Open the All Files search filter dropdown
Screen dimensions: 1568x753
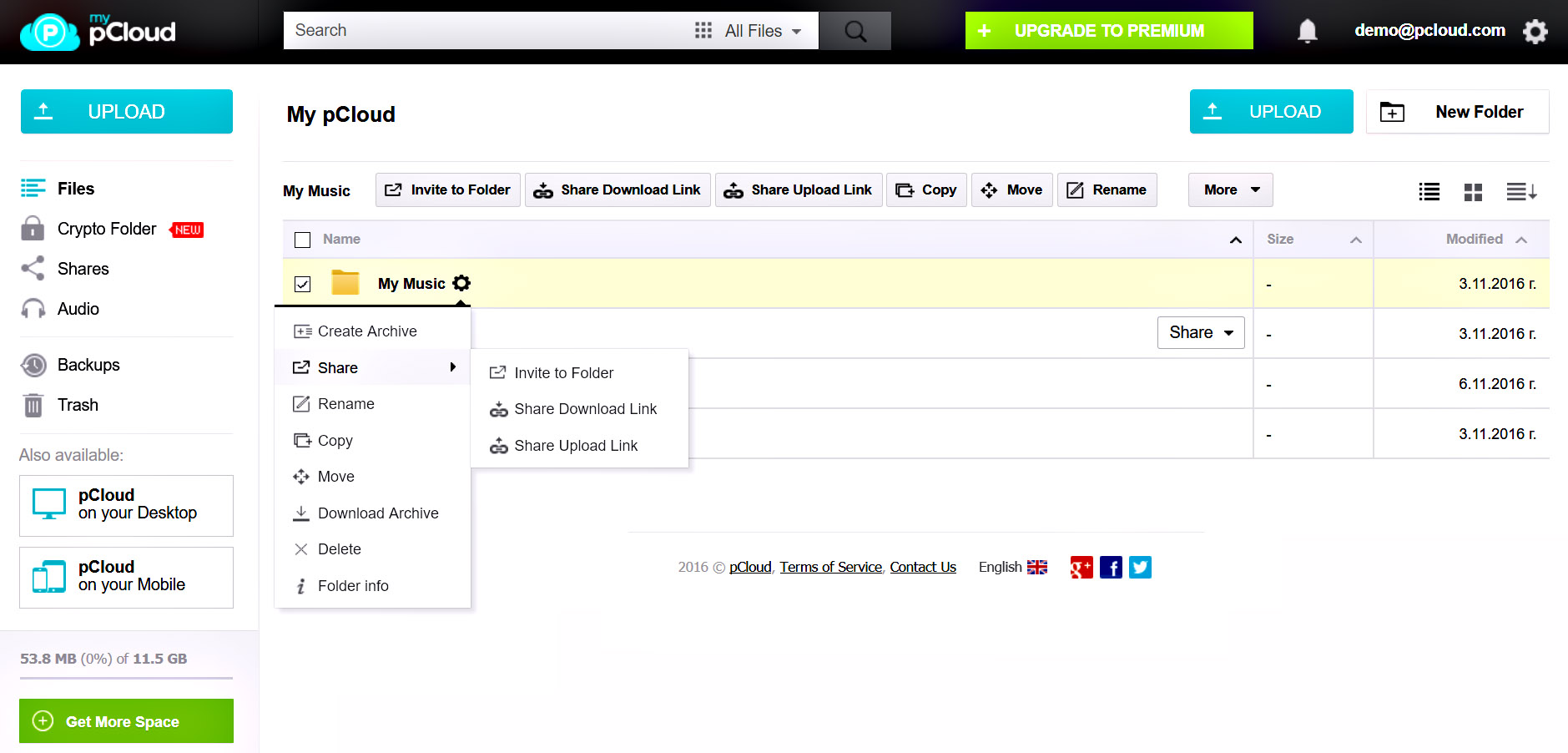tap(748, 31)
